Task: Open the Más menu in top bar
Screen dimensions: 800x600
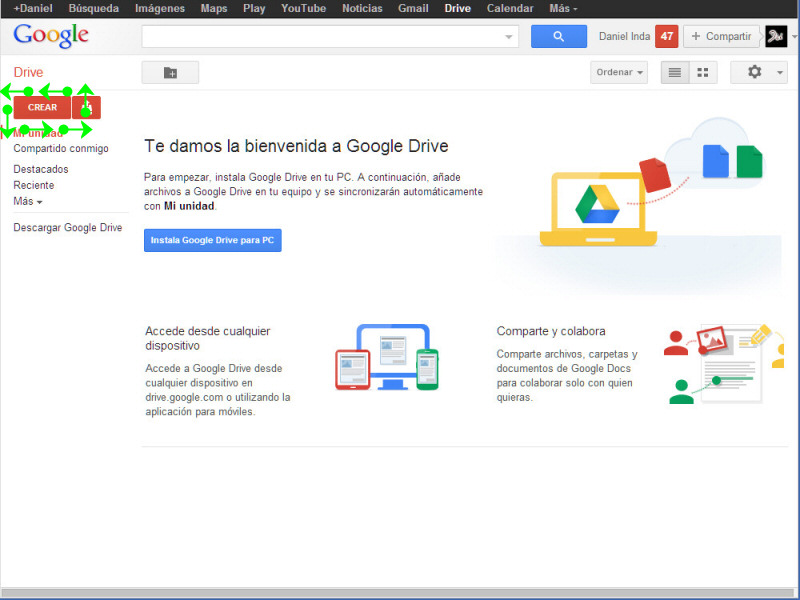Action: click(x=563, y=9)
